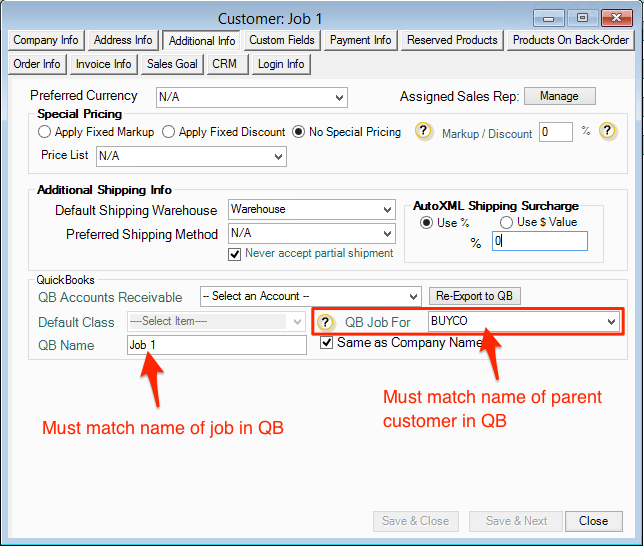Viewport: 644px width, 546px height.
Task: Open Preferred Currency dropdown
Action: (251, 97)
